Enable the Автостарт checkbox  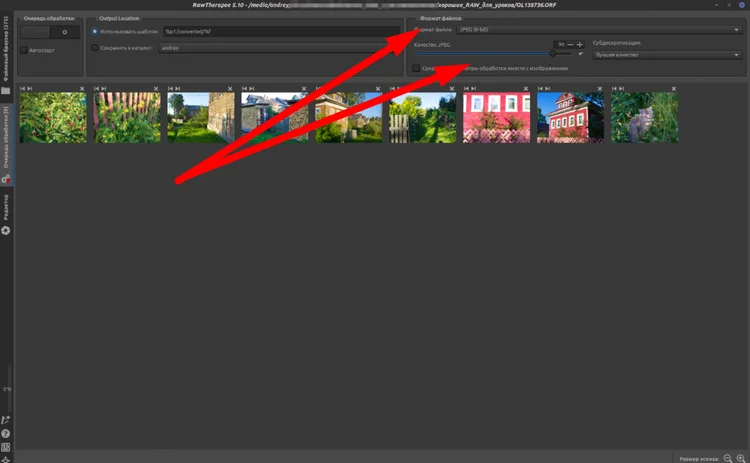[x=25, y=50]
